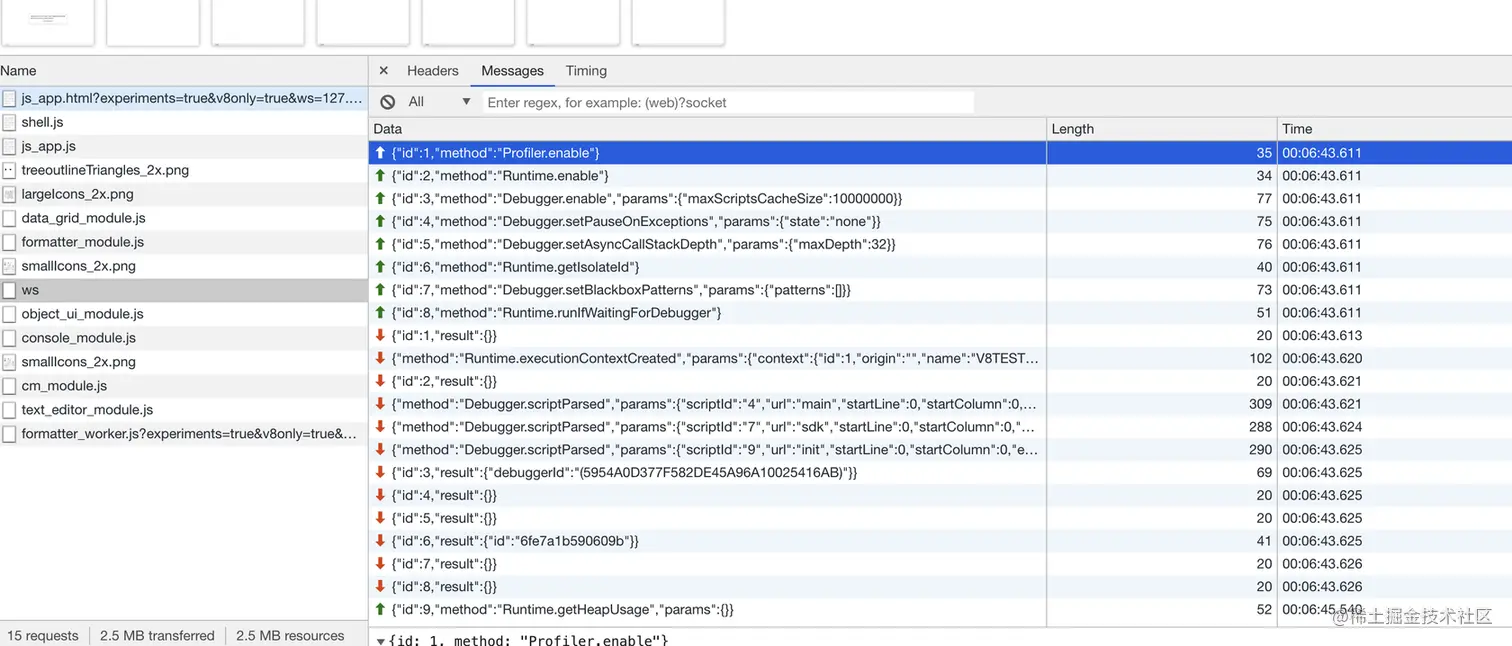This screenshot has width=1512, height=646.
Task: Switch to the Headers tab
Action: [432, 71]
